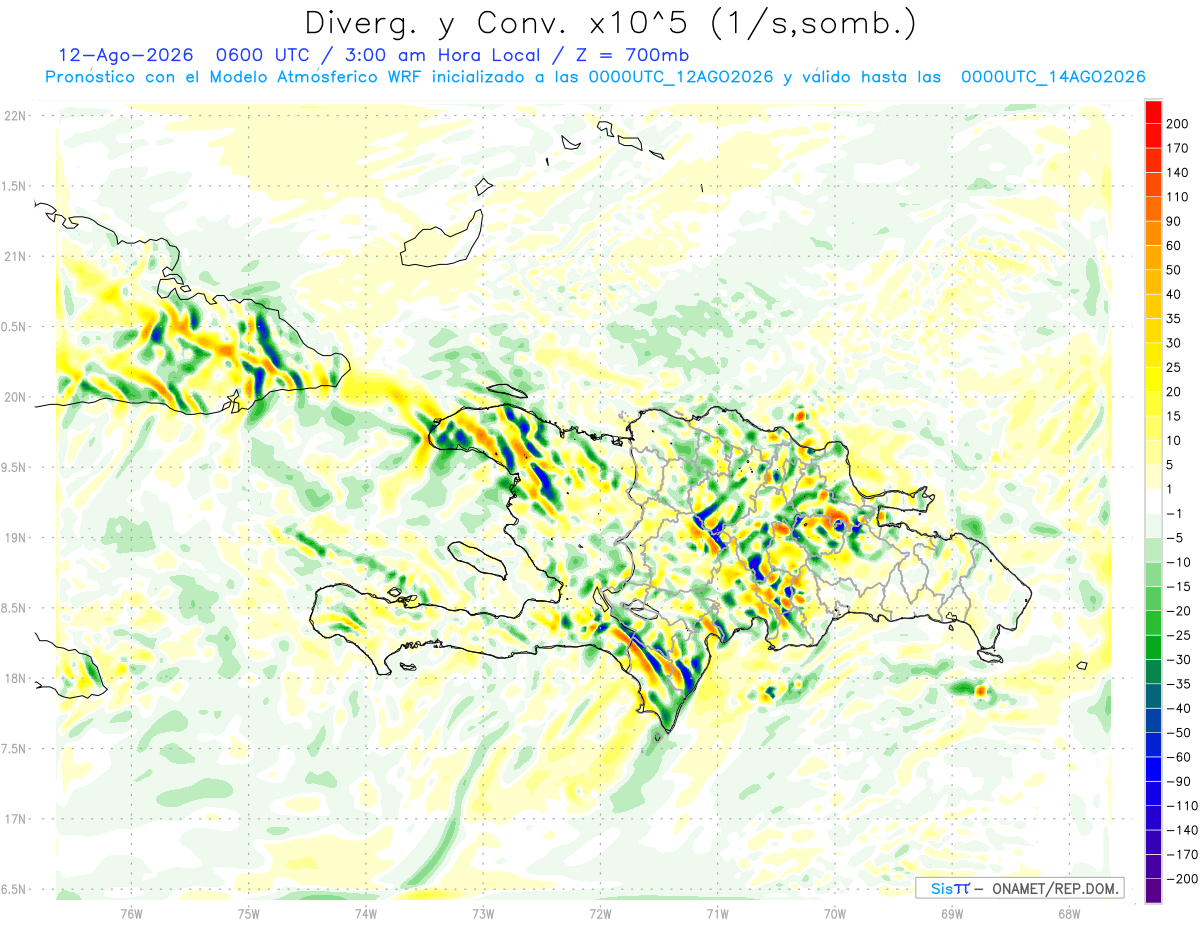Click the colorbar value '-30'

[x=1177, y=659]
